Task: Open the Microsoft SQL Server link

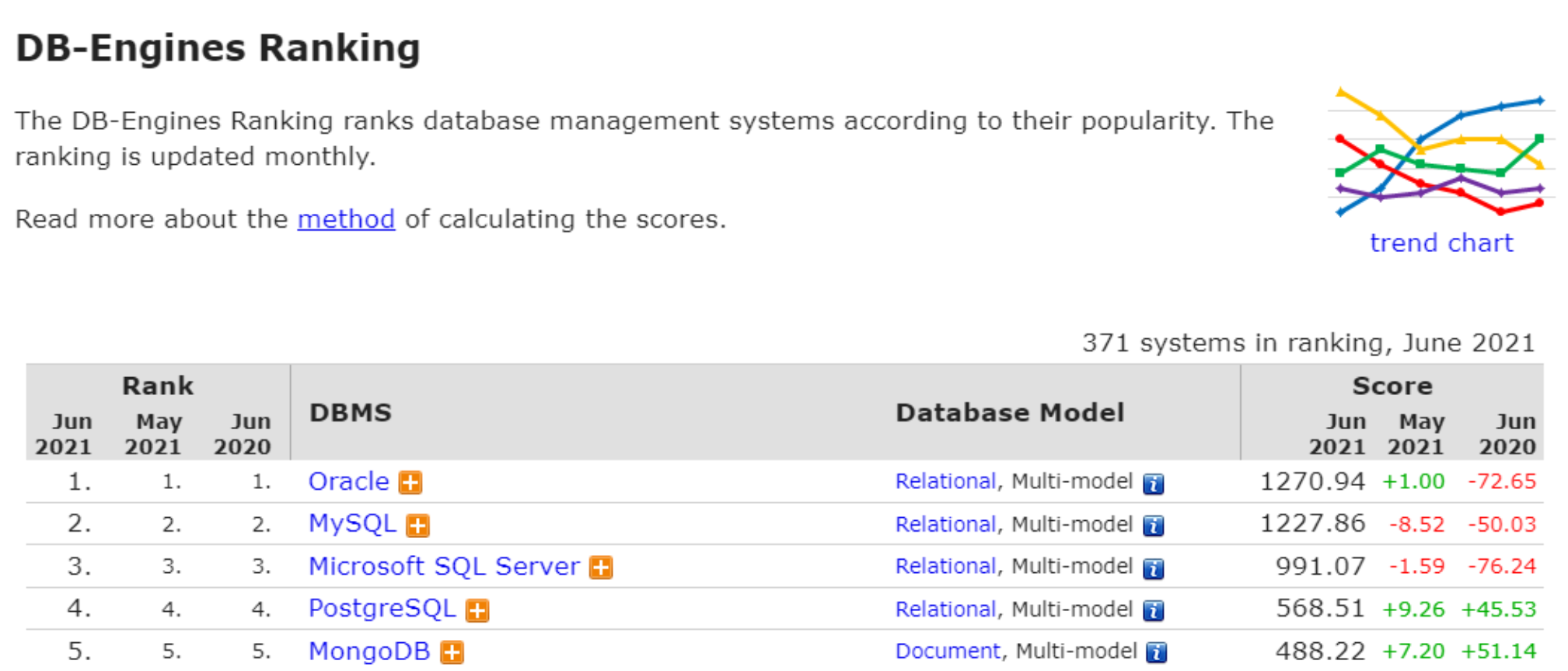Action: (444, 566)
